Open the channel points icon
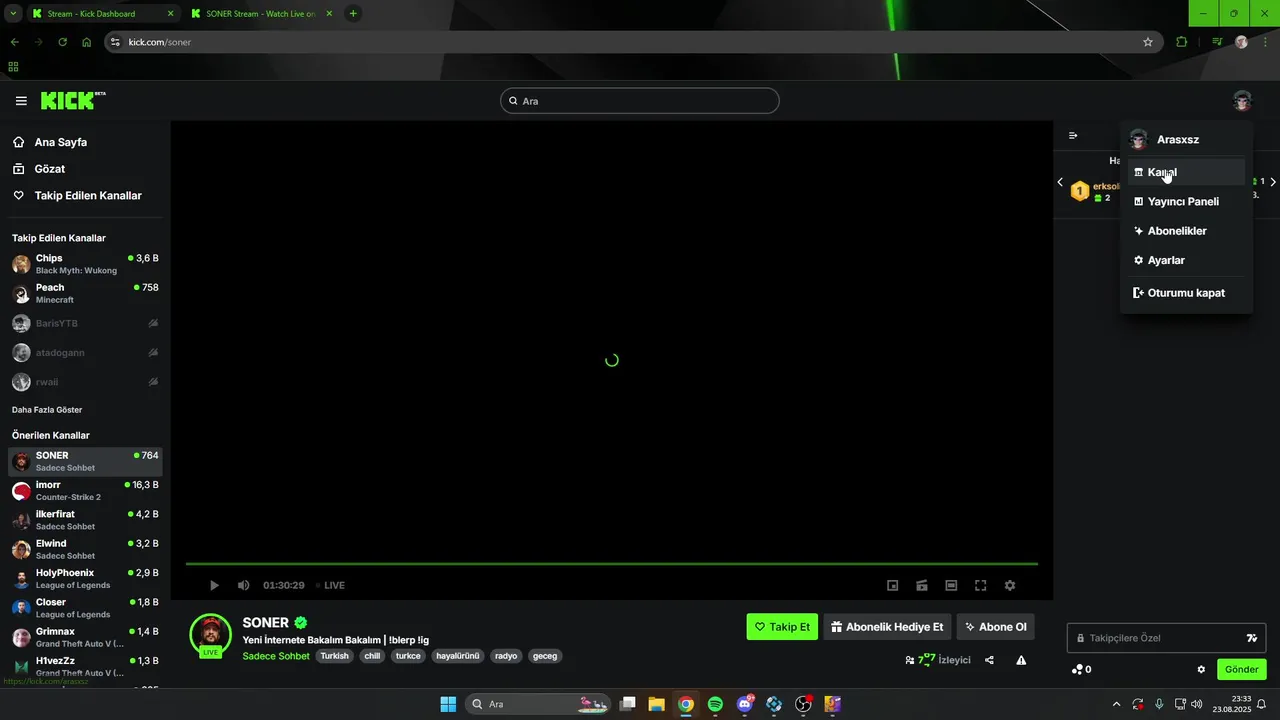Viewport: 1280px width, 720px height. (x=1081, y=669)
